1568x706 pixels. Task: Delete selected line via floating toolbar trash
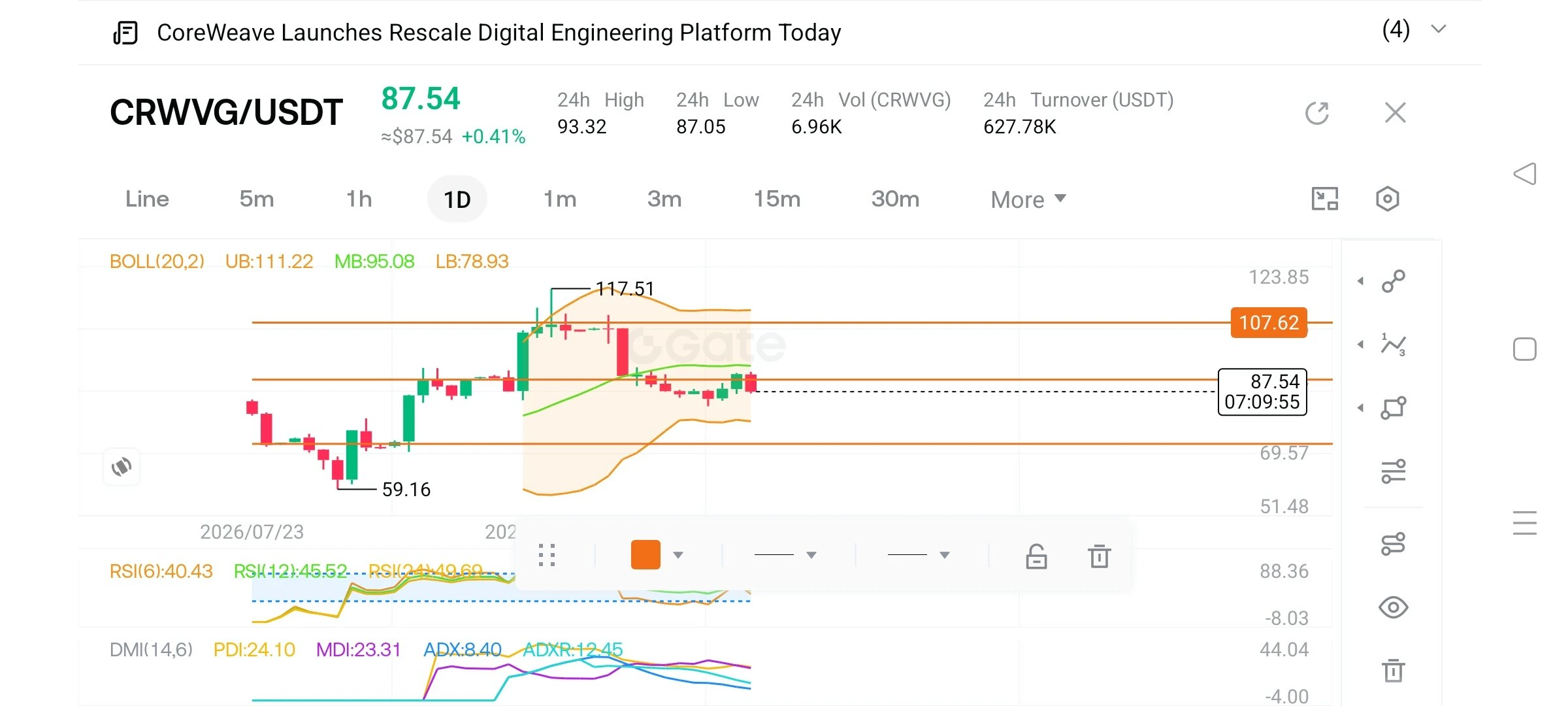[1100, 556]
